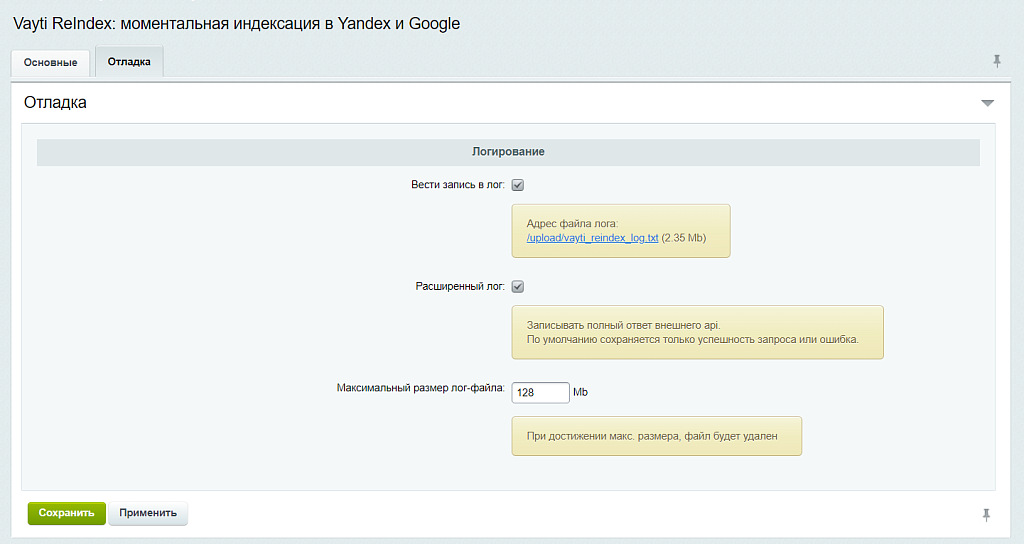Disable the Расширенный лог checkbox
Viewport: 1024px width, 544px height.
click(x=518, y=287)
